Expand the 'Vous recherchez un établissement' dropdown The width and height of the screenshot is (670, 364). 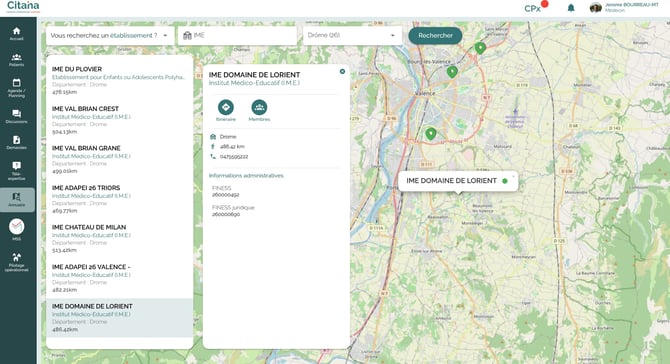pos(110,35)
